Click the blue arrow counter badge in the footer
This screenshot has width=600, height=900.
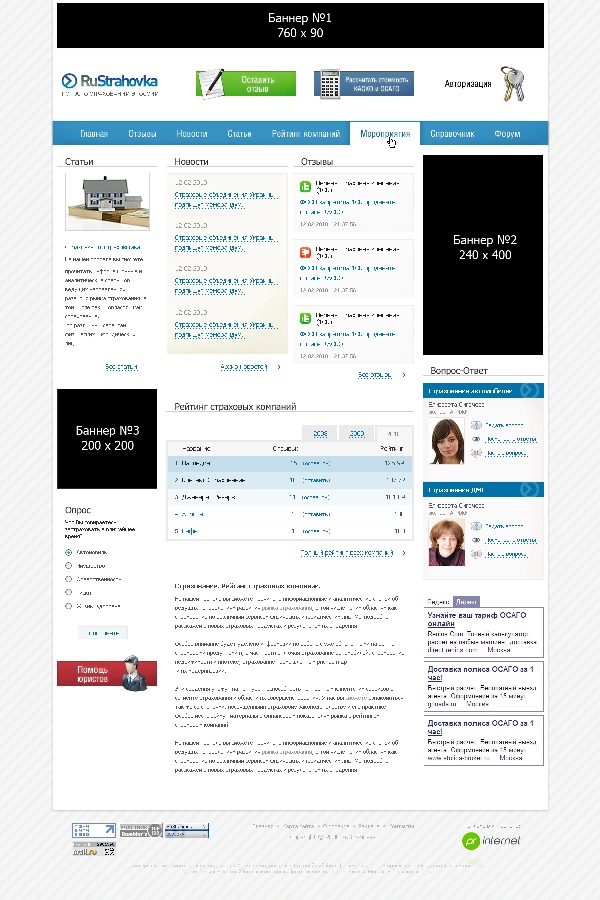94,830
